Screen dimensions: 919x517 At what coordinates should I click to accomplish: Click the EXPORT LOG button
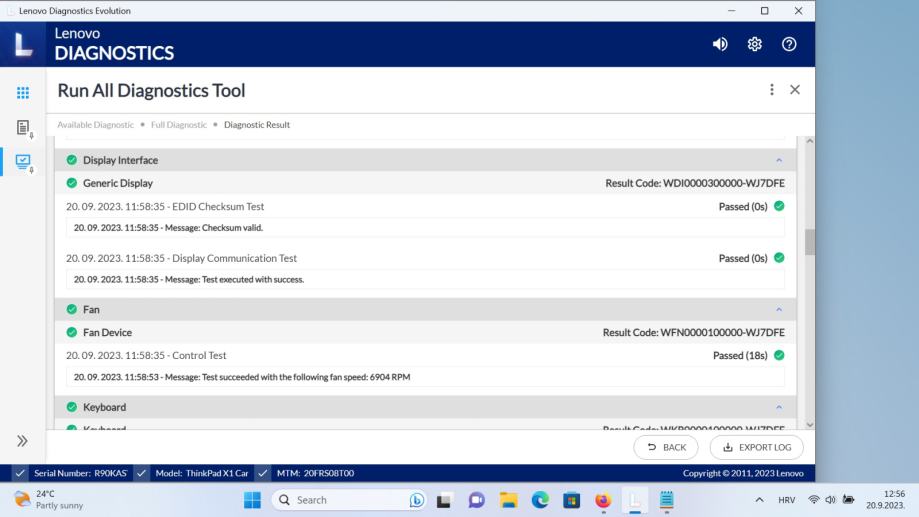tap(756, 447)
